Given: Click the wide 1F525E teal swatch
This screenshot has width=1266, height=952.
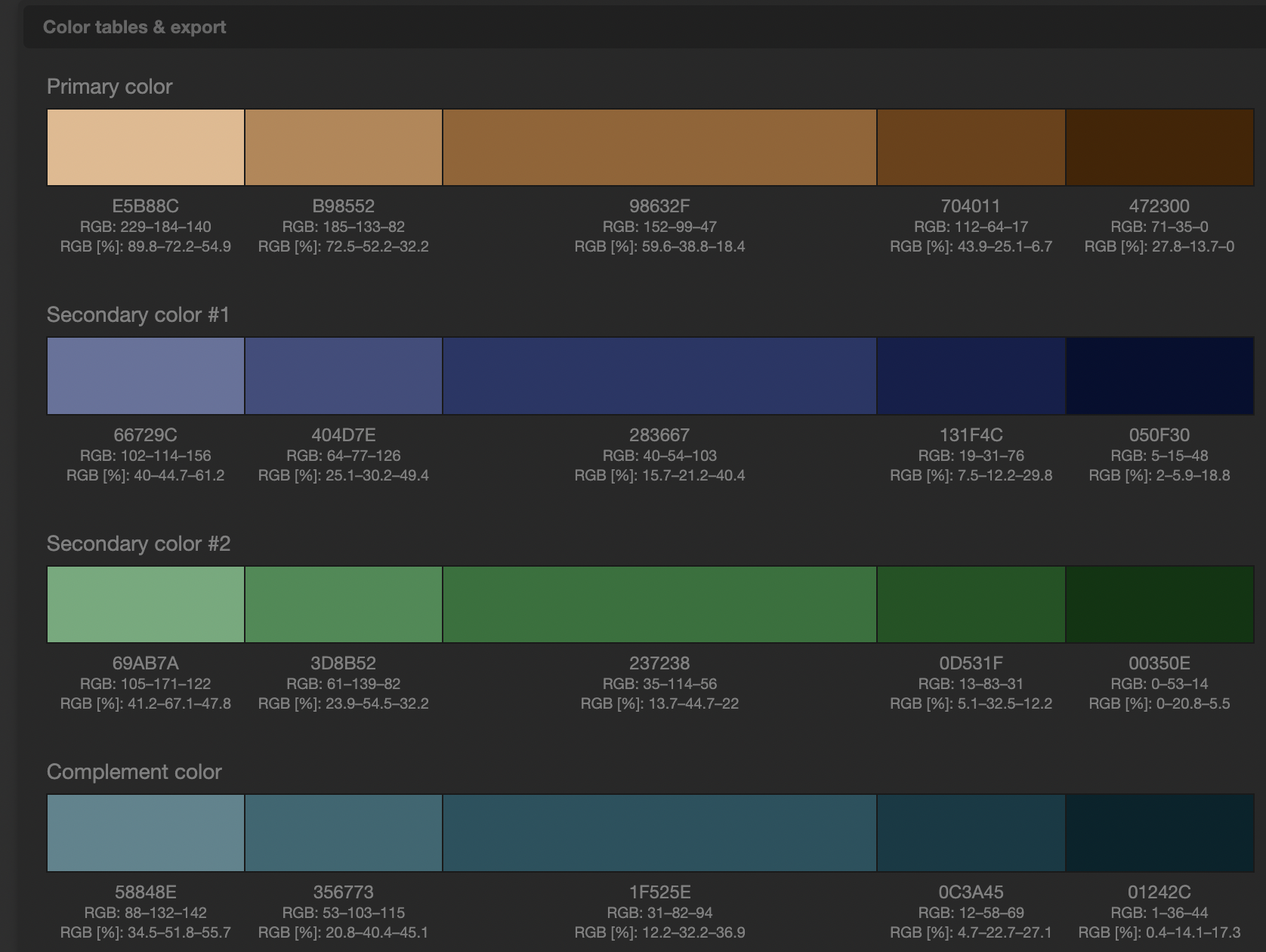Looking at the screenshot, I should click(659, 833).
